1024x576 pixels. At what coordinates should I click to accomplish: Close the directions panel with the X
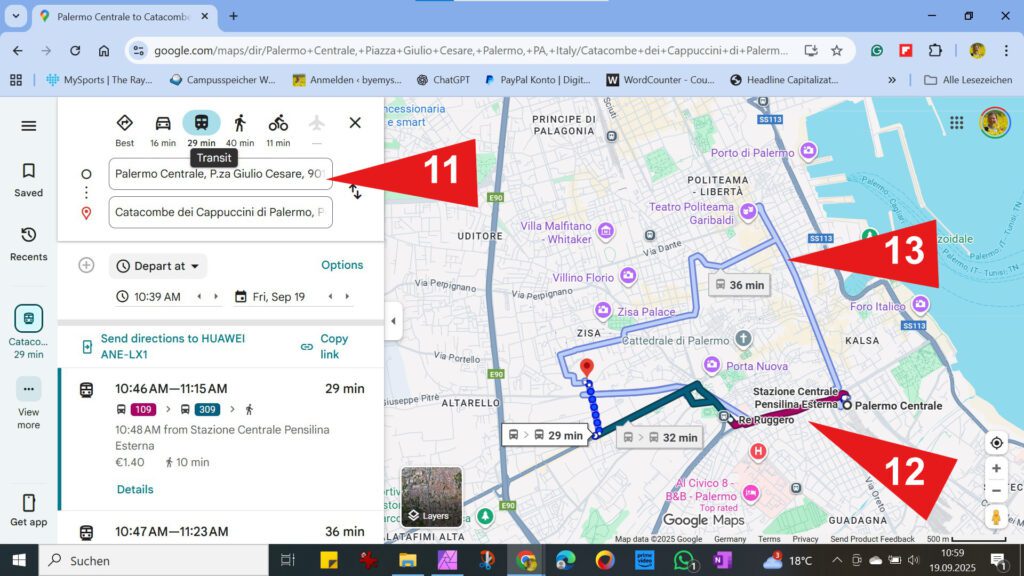[355, 123]
